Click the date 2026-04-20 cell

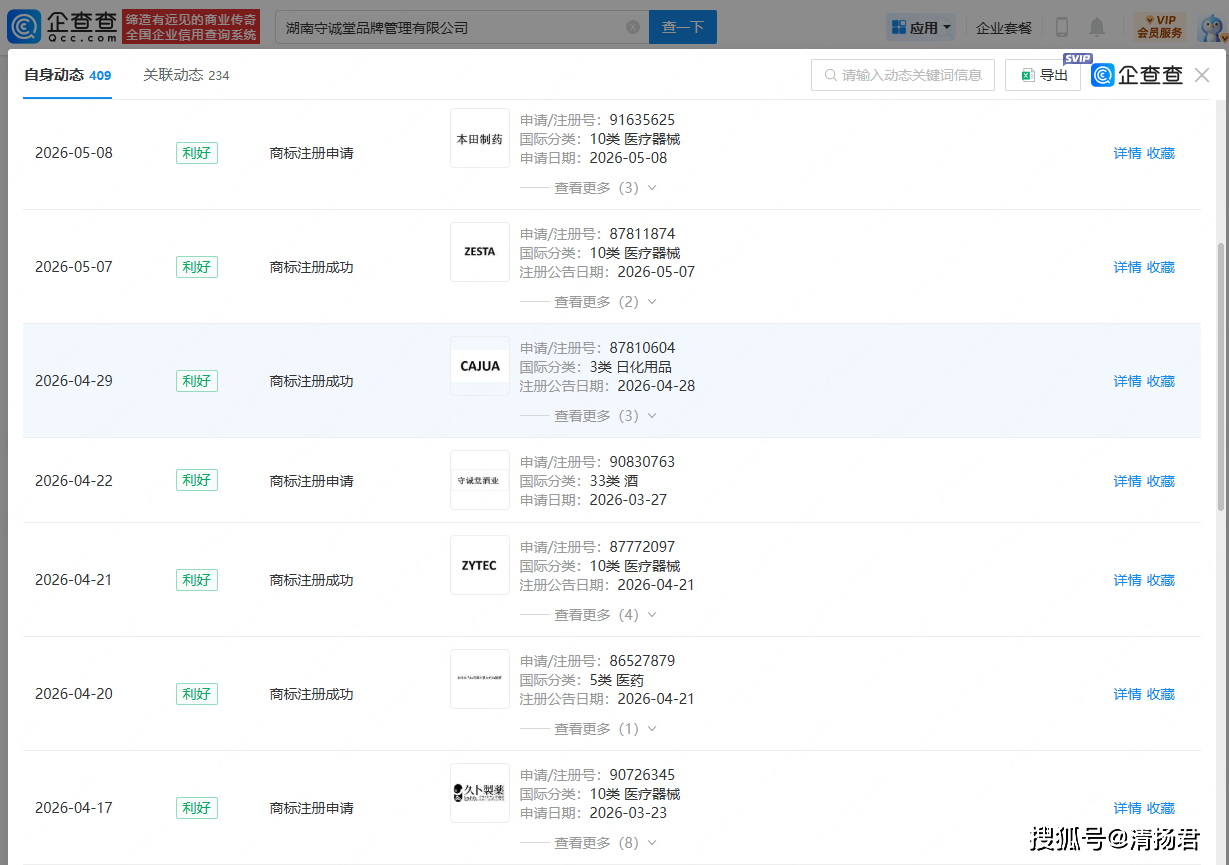pyautogui.click(x=74, y=694)
